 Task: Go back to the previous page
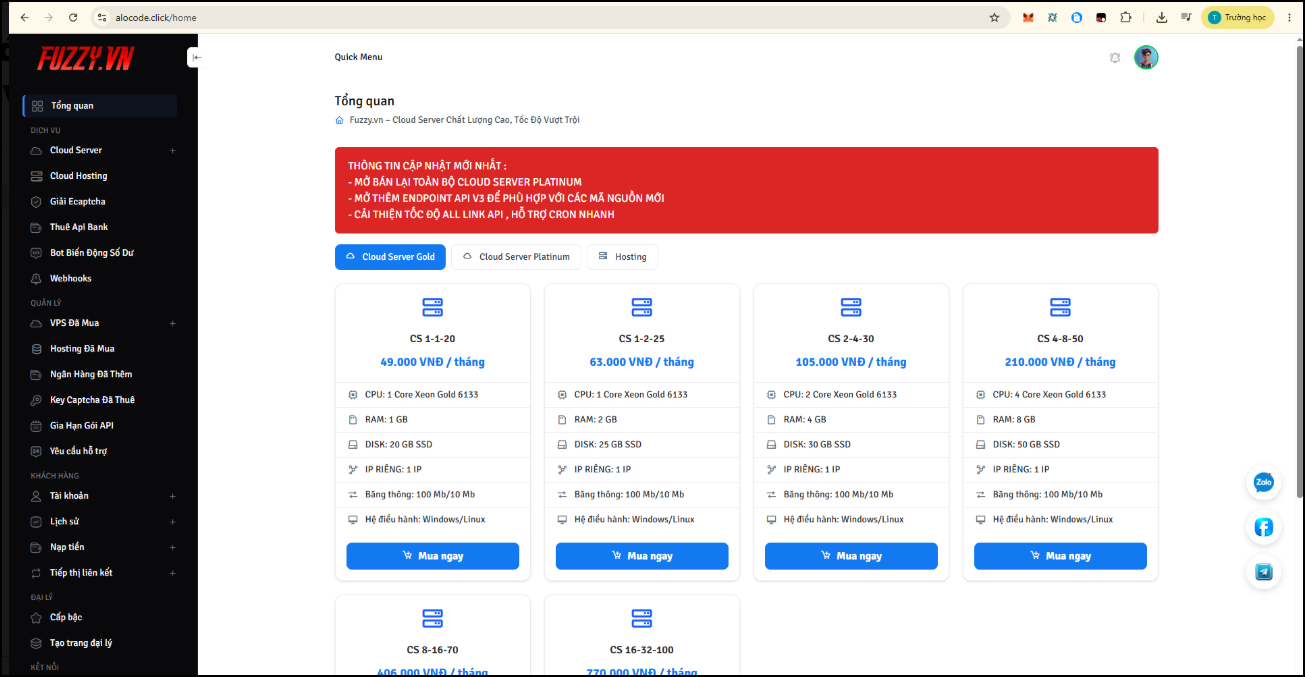24,17
